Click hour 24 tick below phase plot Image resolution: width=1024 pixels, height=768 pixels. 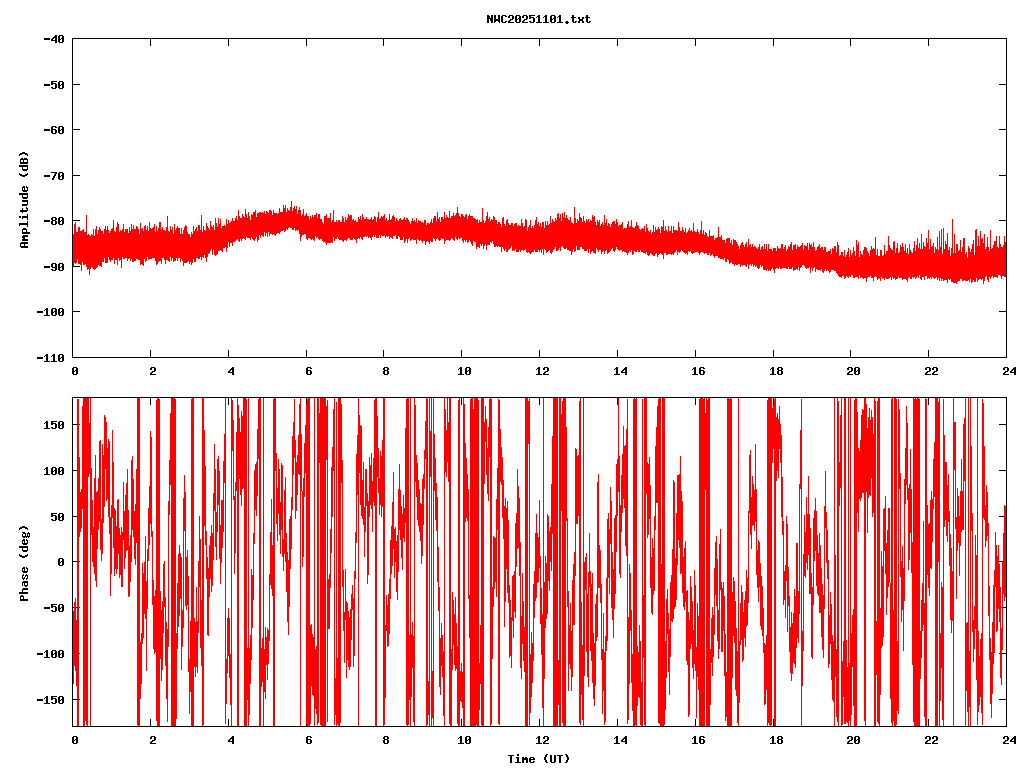click(x=1007, y=740)
